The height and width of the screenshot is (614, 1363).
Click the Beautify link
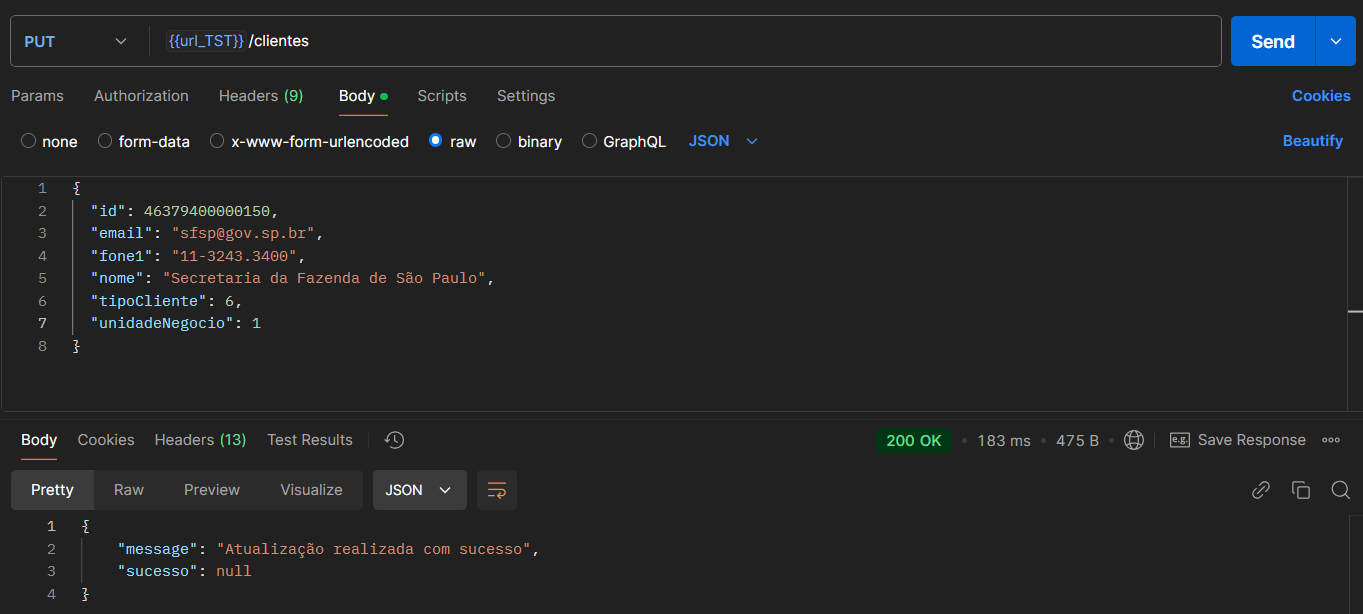(1312, 141)
